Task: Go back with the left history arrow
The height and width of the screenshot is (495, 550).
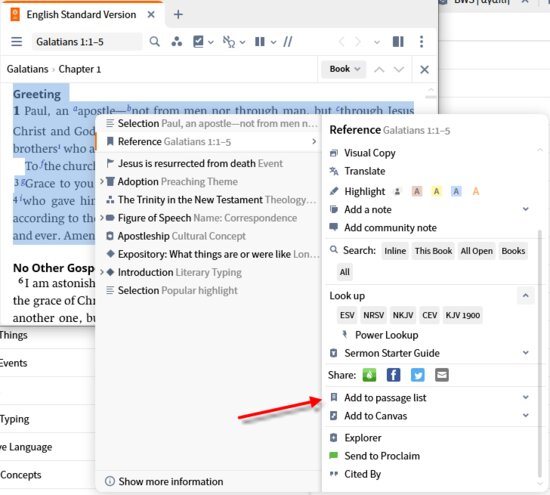Action: (x=341, y=42)
